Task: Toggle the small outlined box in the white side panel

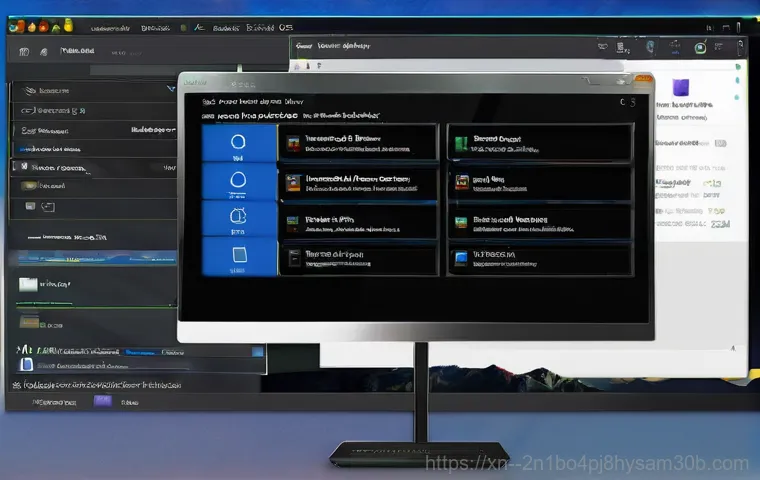Action: 721,143
